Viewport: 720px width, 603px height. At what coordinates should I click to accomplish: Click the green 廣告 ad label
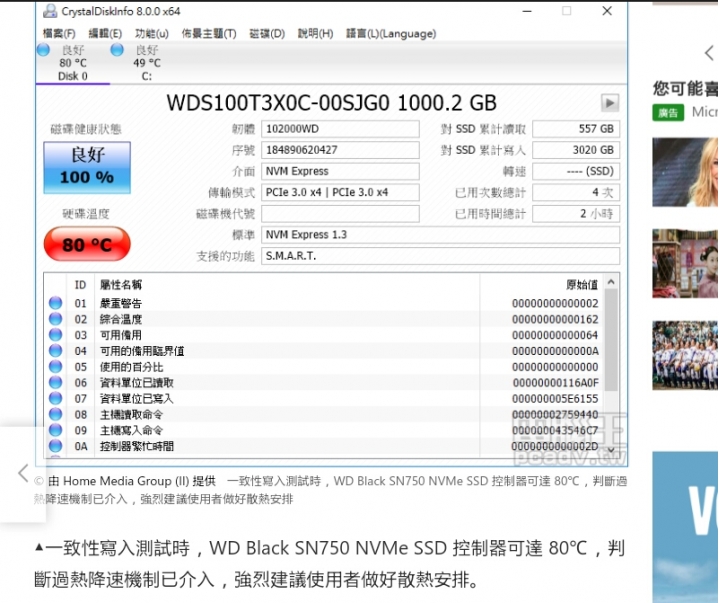(x=668, y=113)
